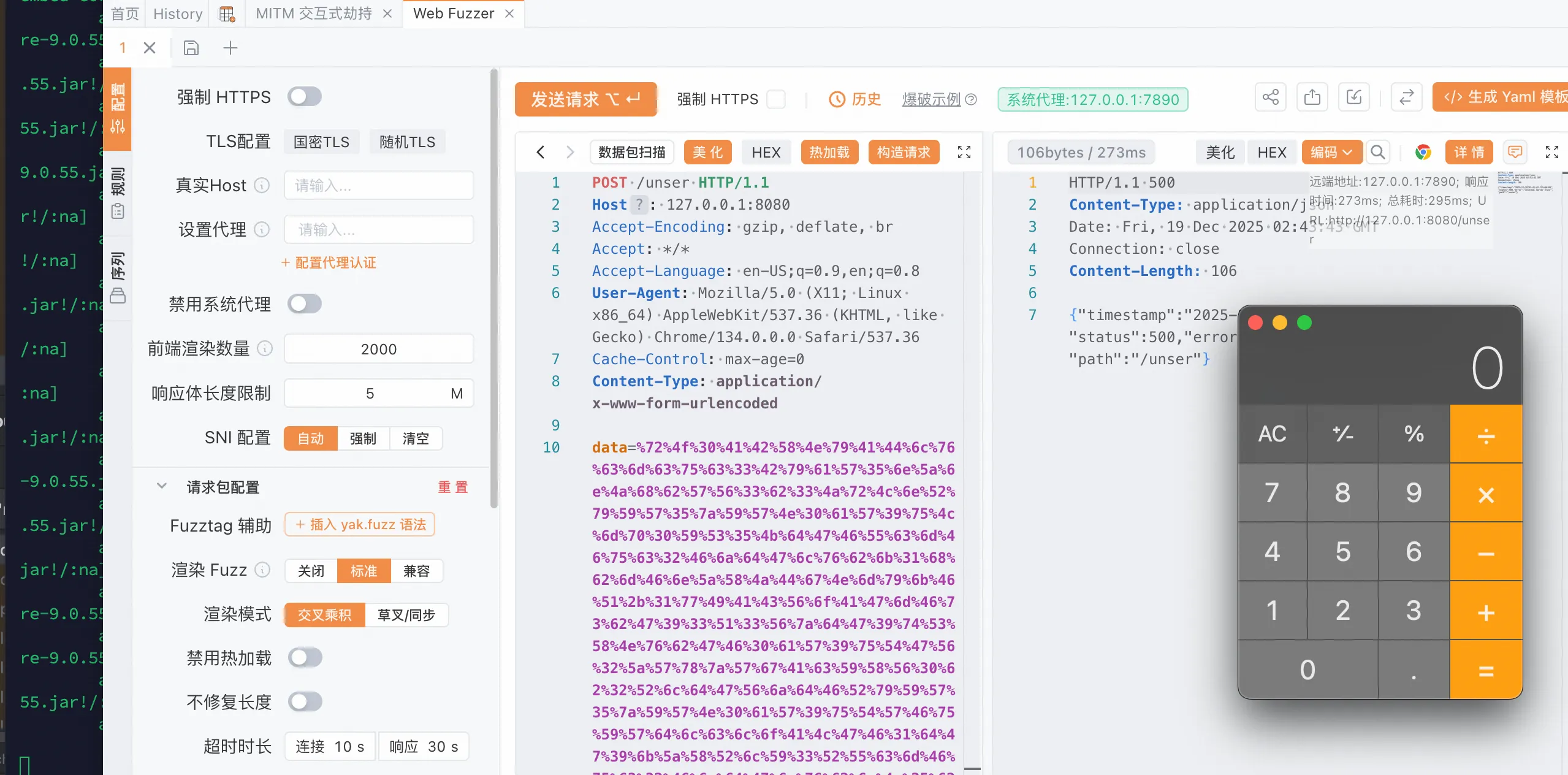Screen dimensions: 1568x775
Task: Open the 编码 dropdown menu
Action: 1331,152
